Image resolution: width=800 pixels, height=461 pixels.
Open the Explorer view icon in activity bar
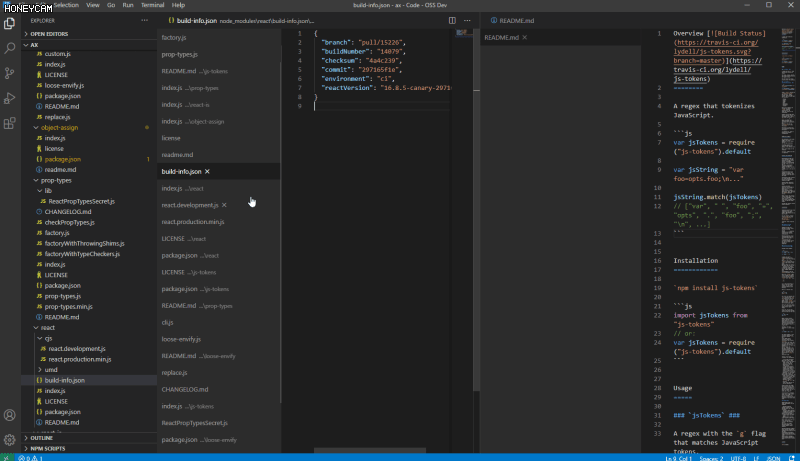click(x=9, y=23)
